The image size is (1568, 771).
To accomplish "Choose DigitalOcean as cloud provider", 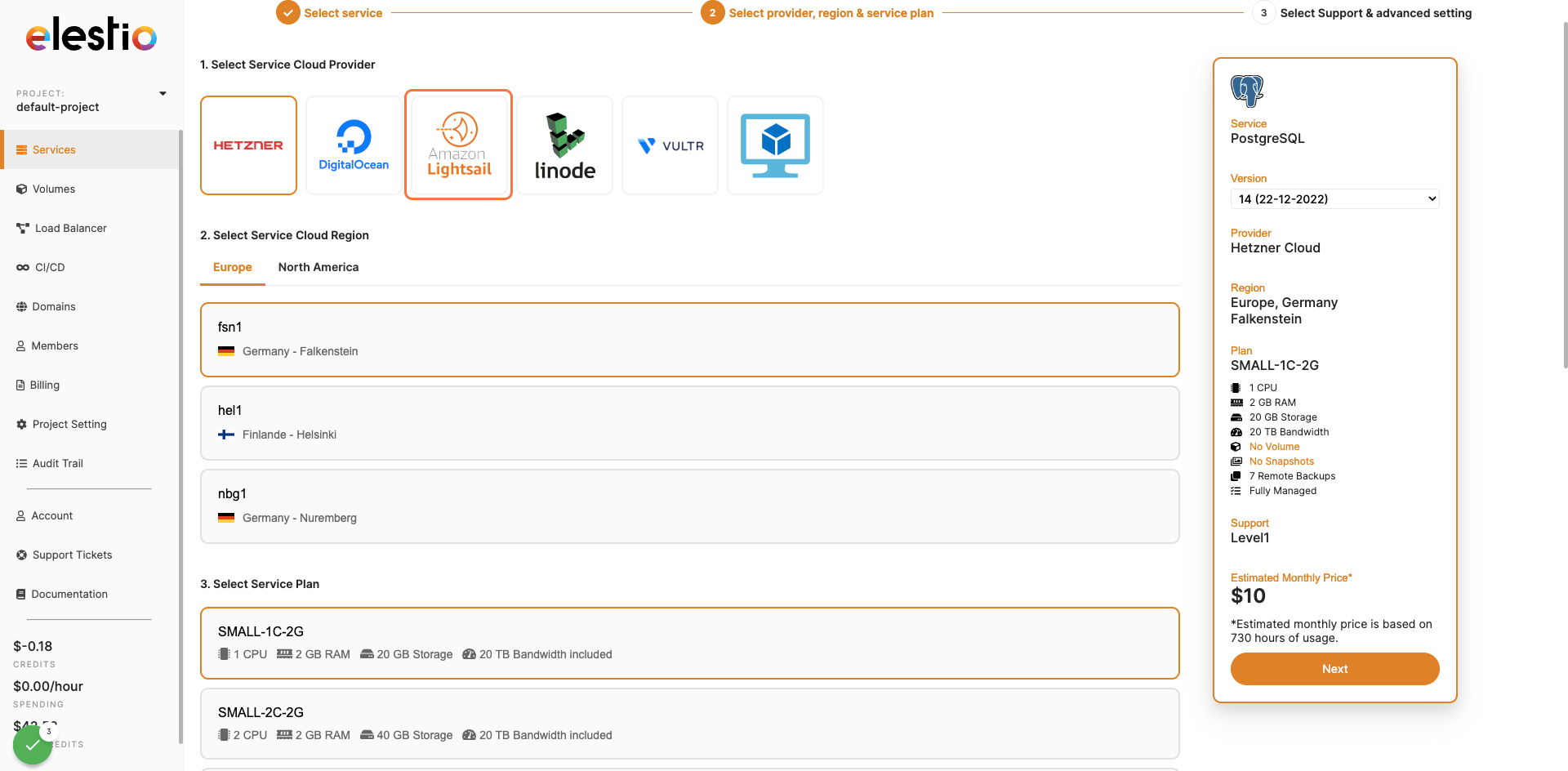I will pyautogui.click(x=354, y=145).
